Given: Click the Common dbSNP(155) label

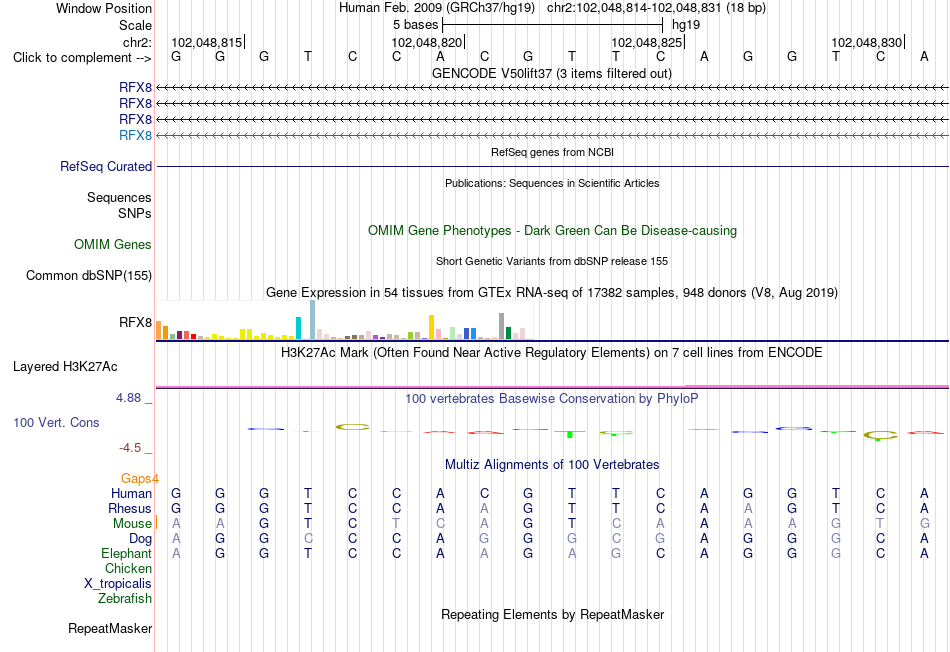Looking at the screenshot, I should tap(88, 276).
